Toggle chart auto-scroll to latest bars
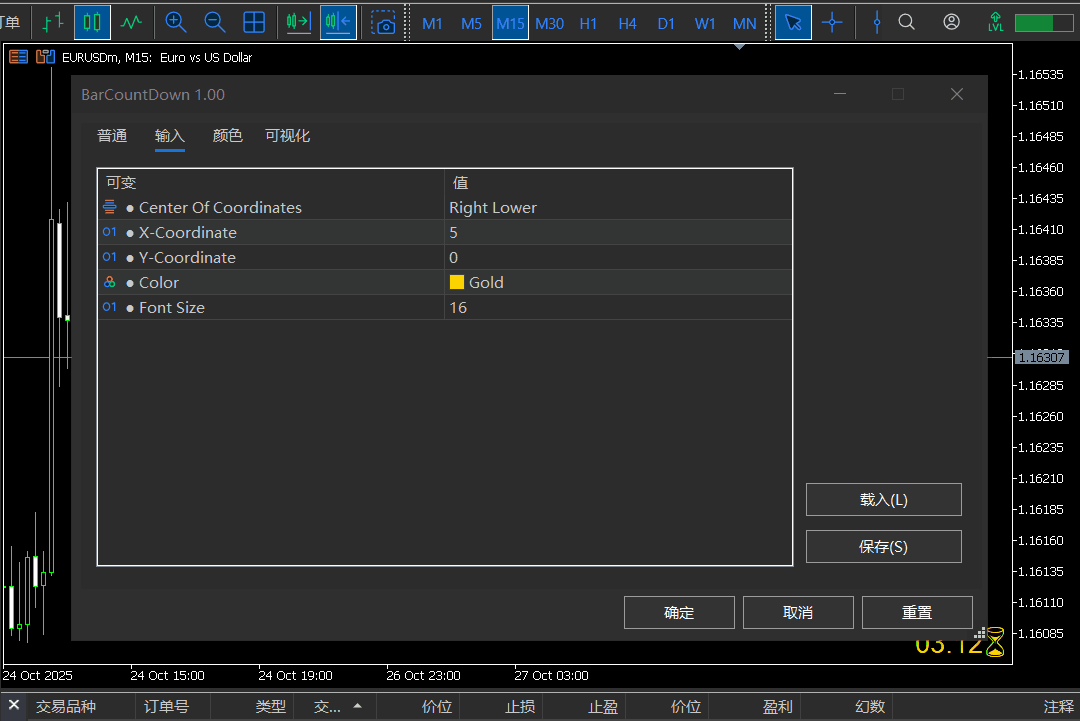The height and width of the screenshot is (721, 1080). click(297, 21)
